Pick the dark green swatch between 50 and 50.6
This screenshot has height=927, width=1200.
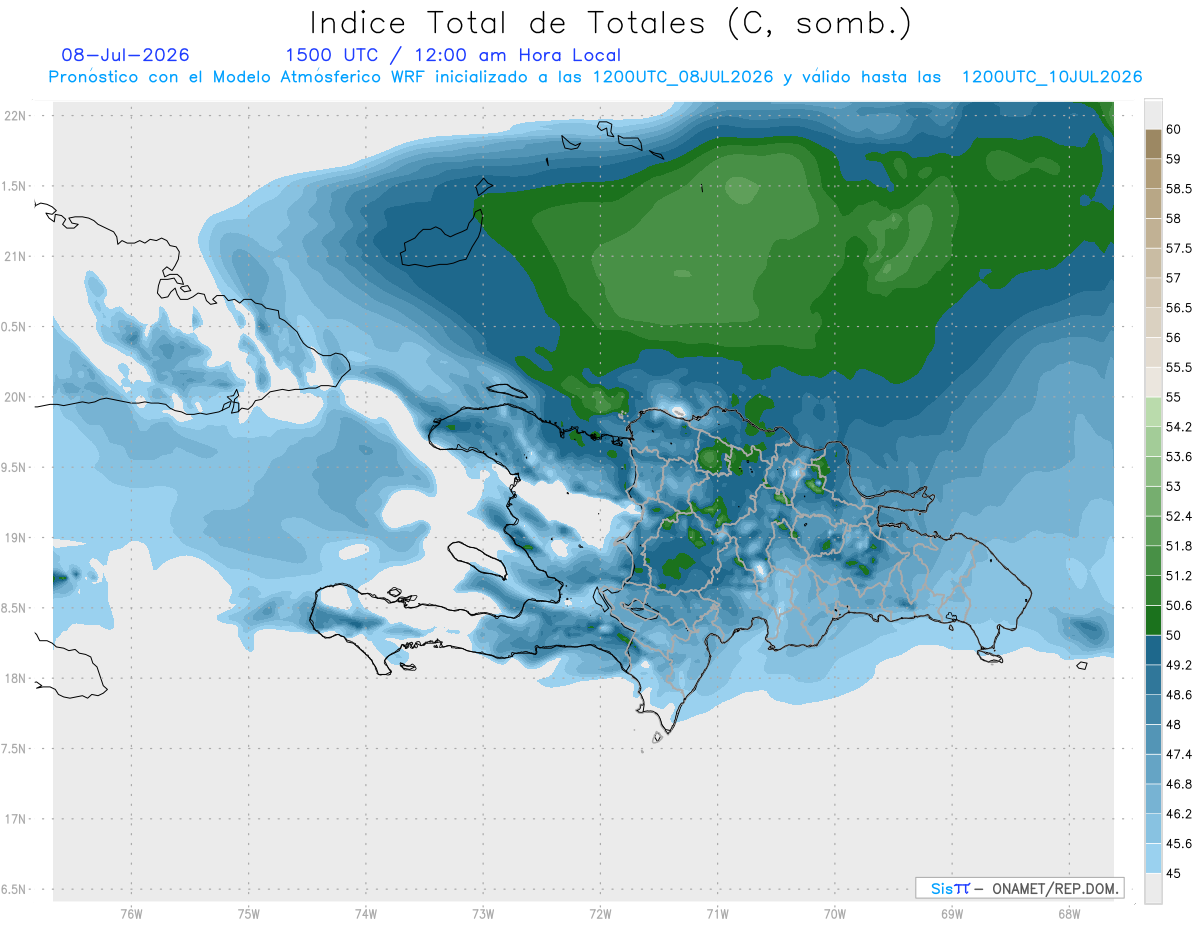[1153, 621]
